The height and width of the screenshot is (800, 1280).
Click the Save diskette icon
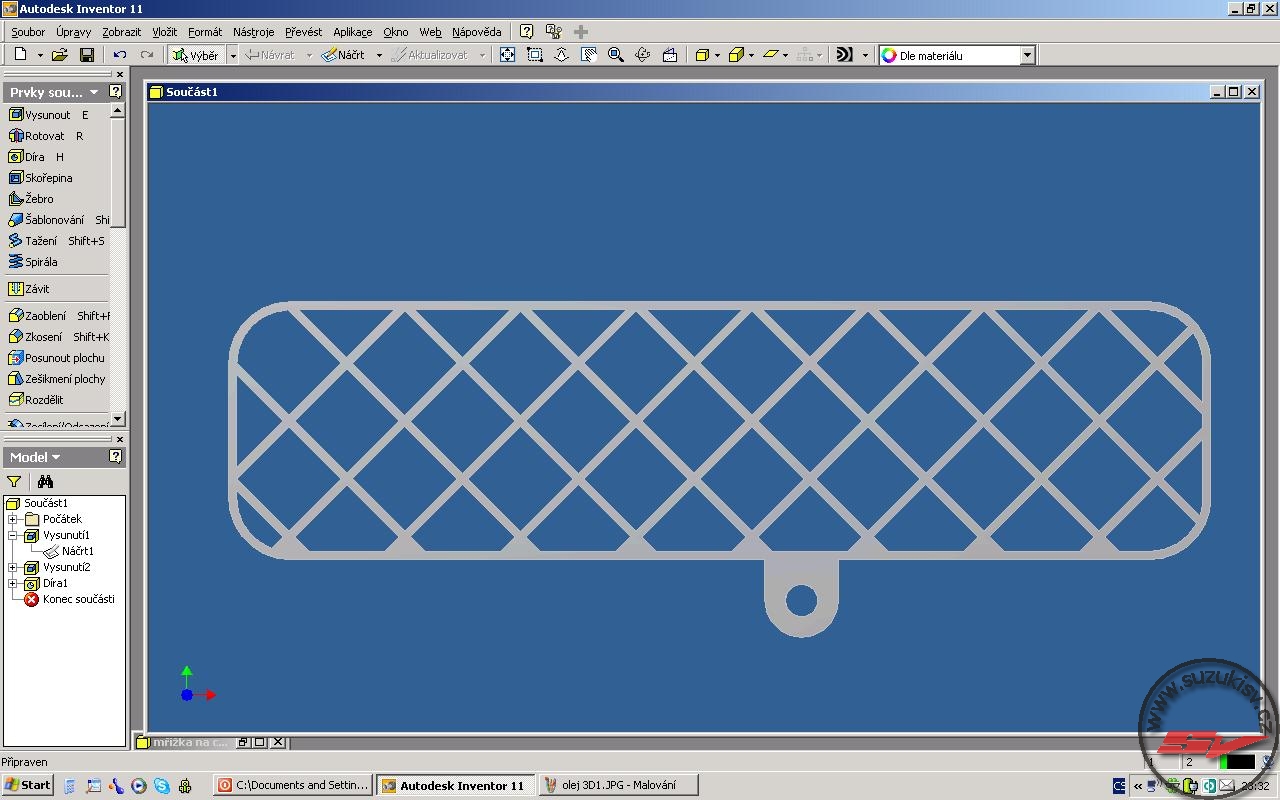click(87, 55)
